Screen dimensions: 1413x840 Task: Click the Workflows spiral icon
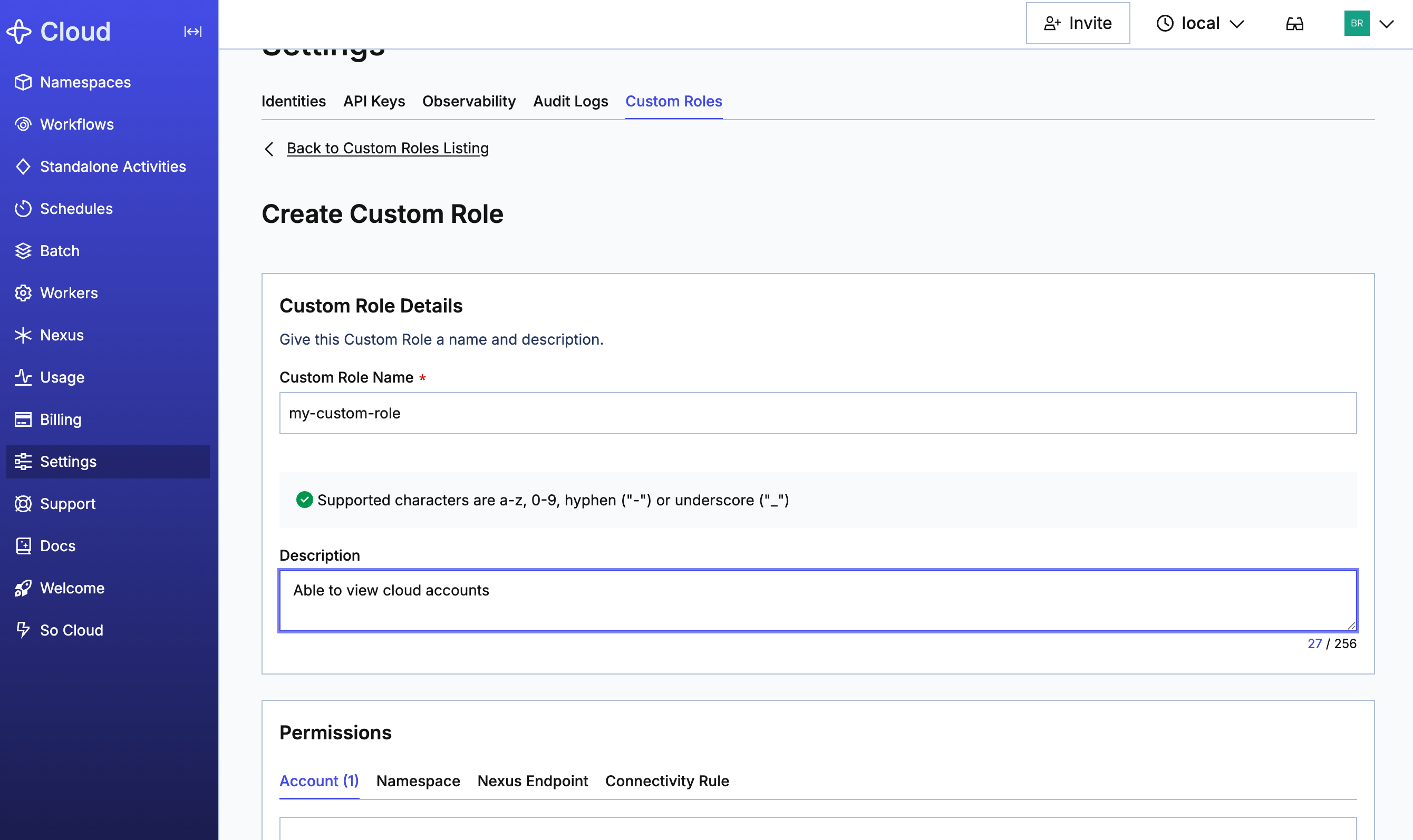pyautogui.click(x=23, y=124)
